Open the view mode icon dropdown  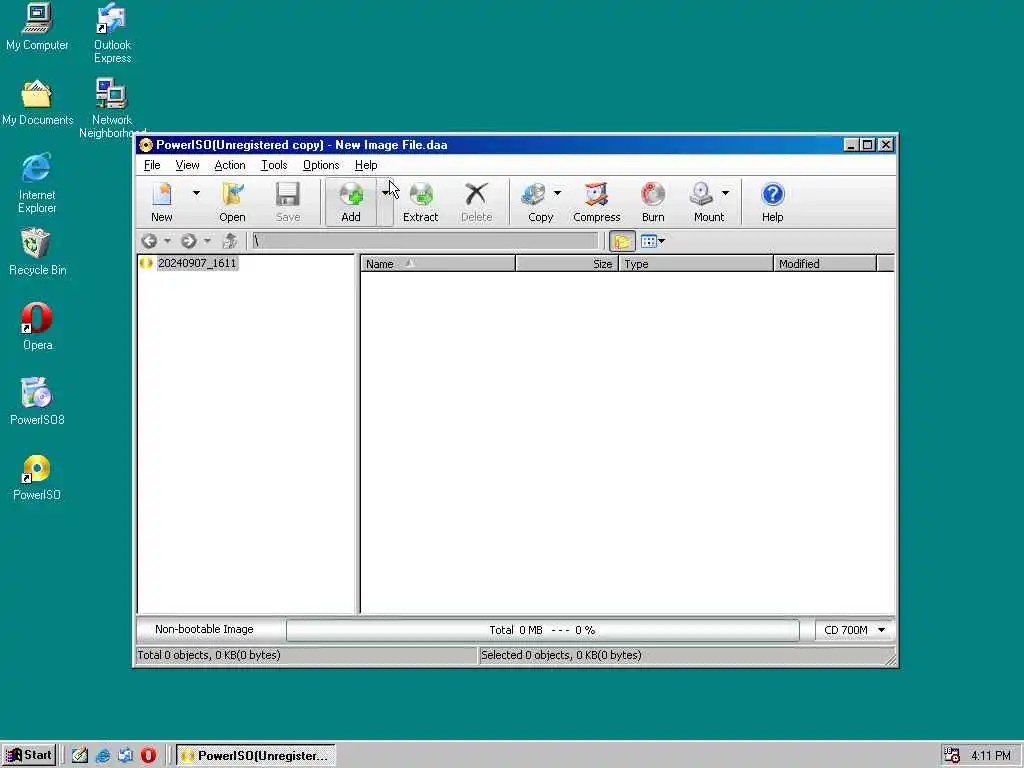tap(652, 241)
